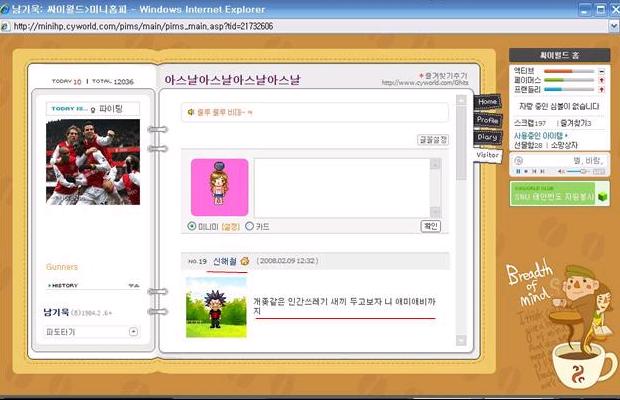The height and width of the screenshot is (400, 620).
Task: Open the 사용중인 아이템 link
Action: (541, 136)
